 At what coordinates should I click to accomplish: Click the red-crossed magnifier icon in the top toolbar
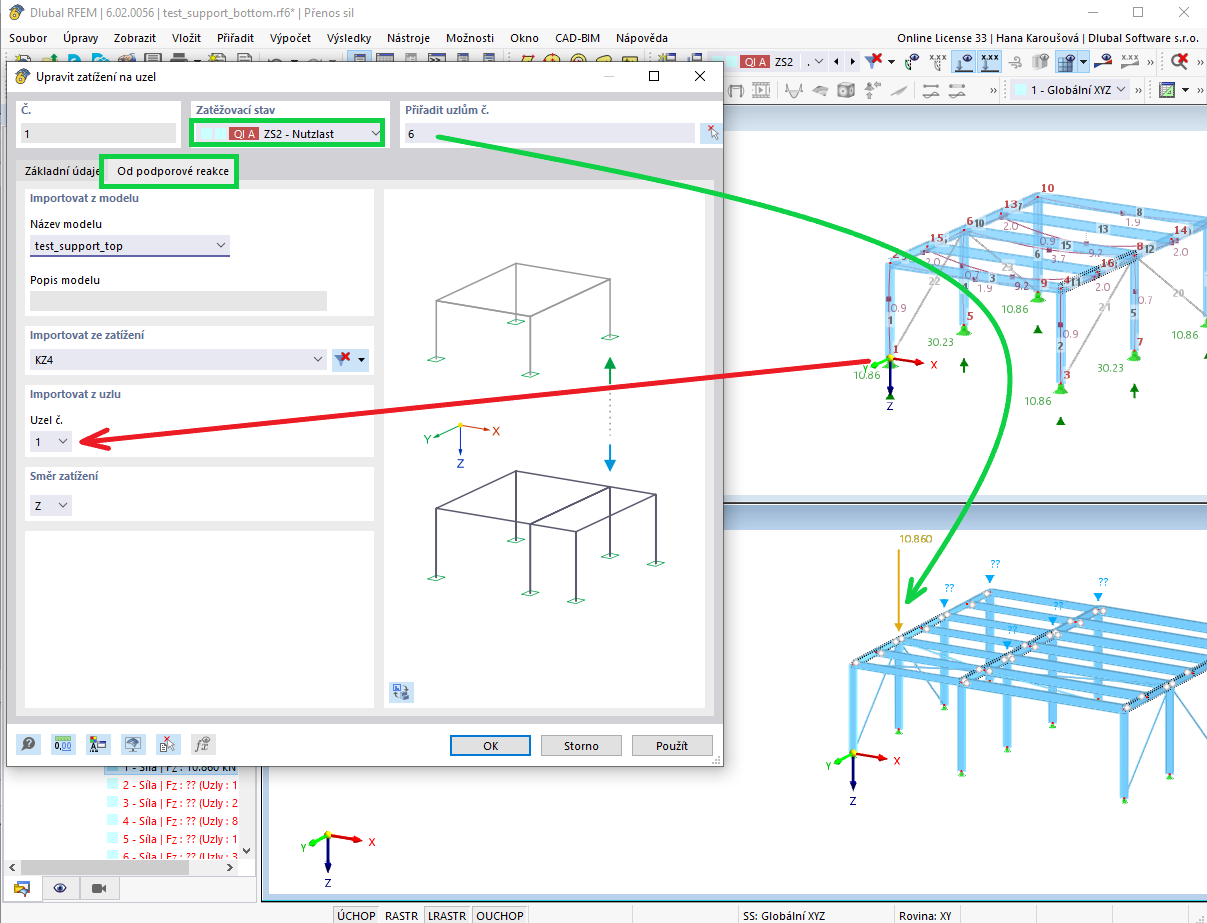[1180, 62]
